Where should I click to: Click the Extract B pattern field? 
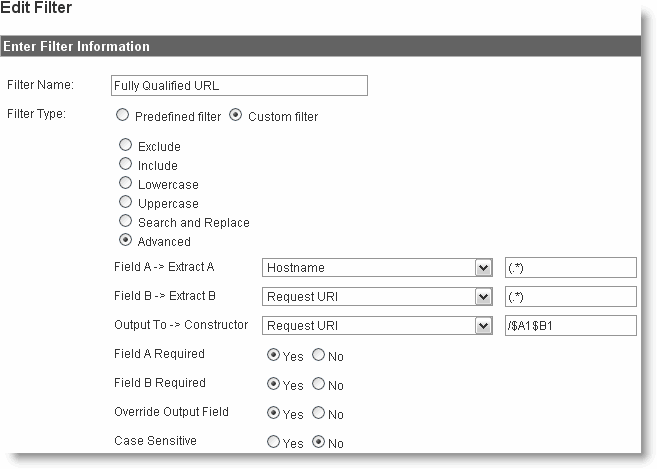pyautogui.click(x=571, y=296)
